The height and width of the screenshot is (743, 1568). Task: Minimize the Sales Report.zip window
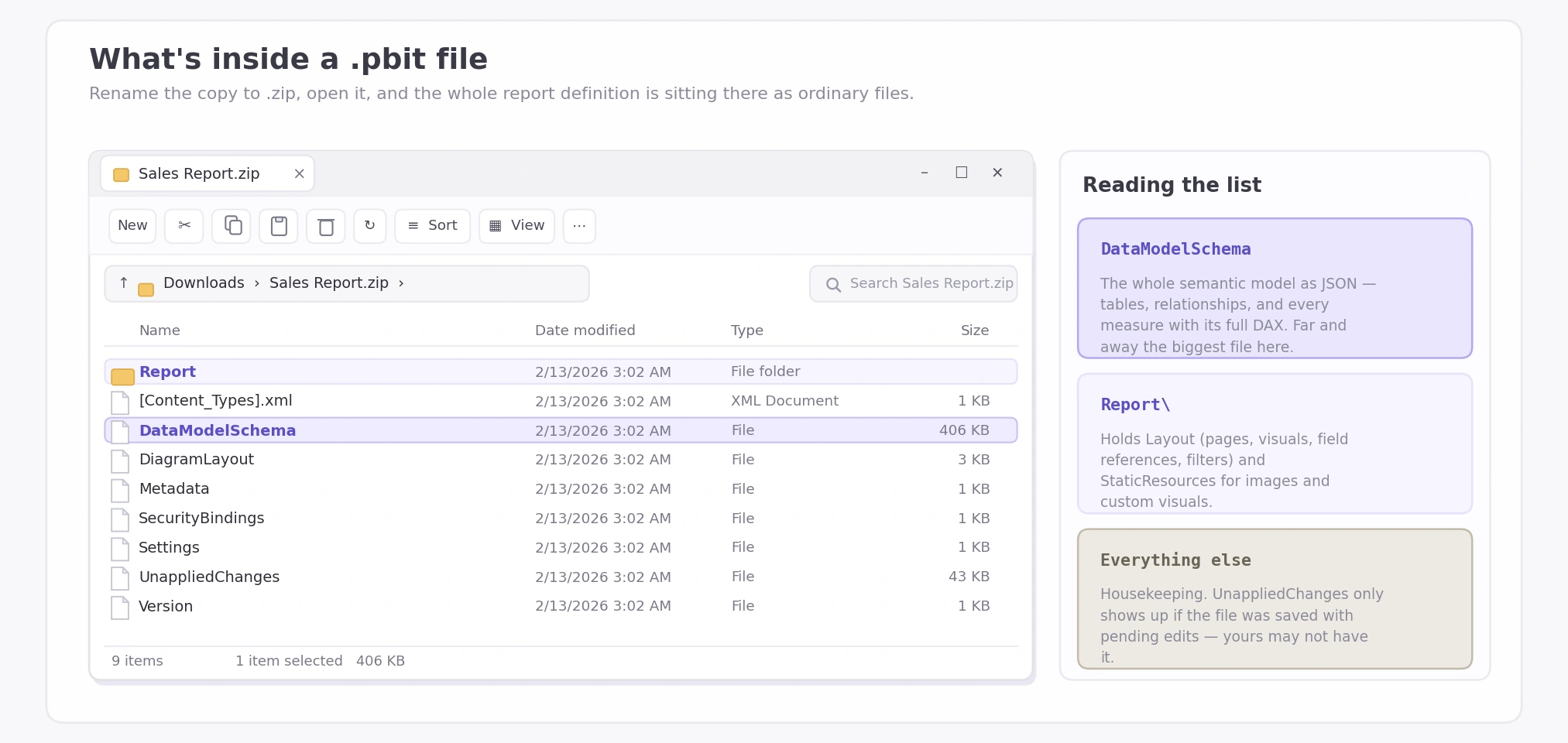925,173
